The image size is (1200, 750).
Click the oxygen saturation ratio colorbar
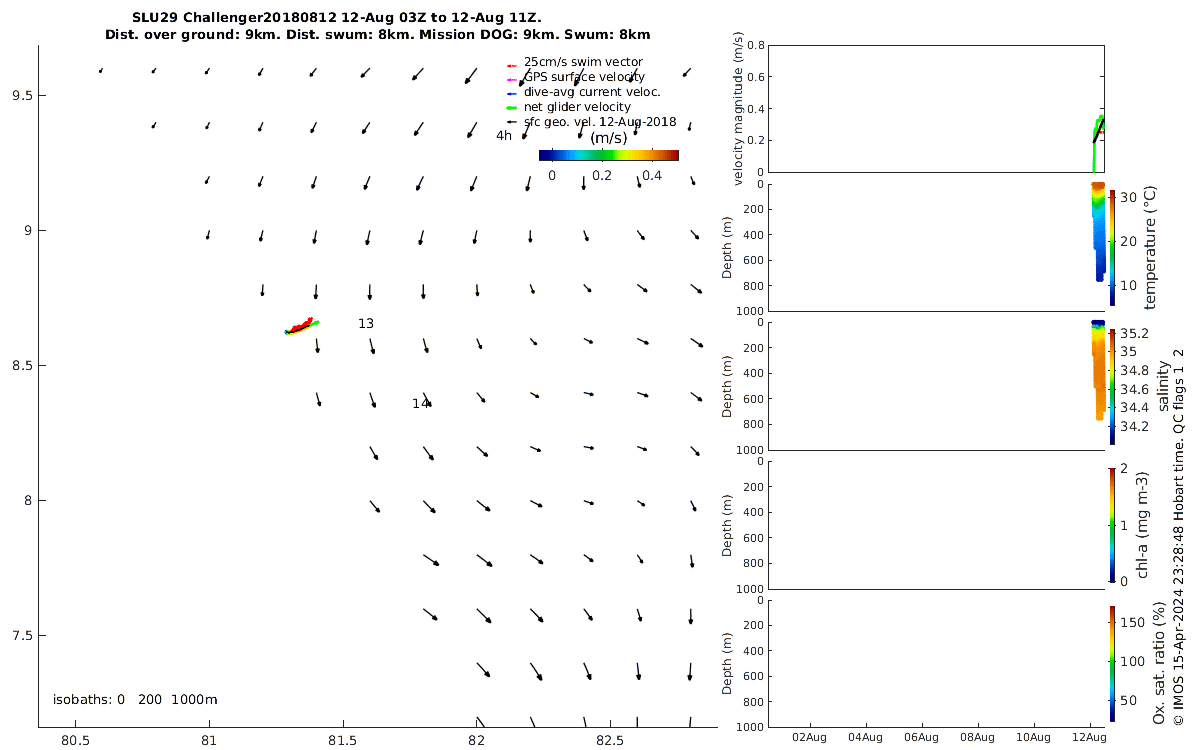[1112, 663]
